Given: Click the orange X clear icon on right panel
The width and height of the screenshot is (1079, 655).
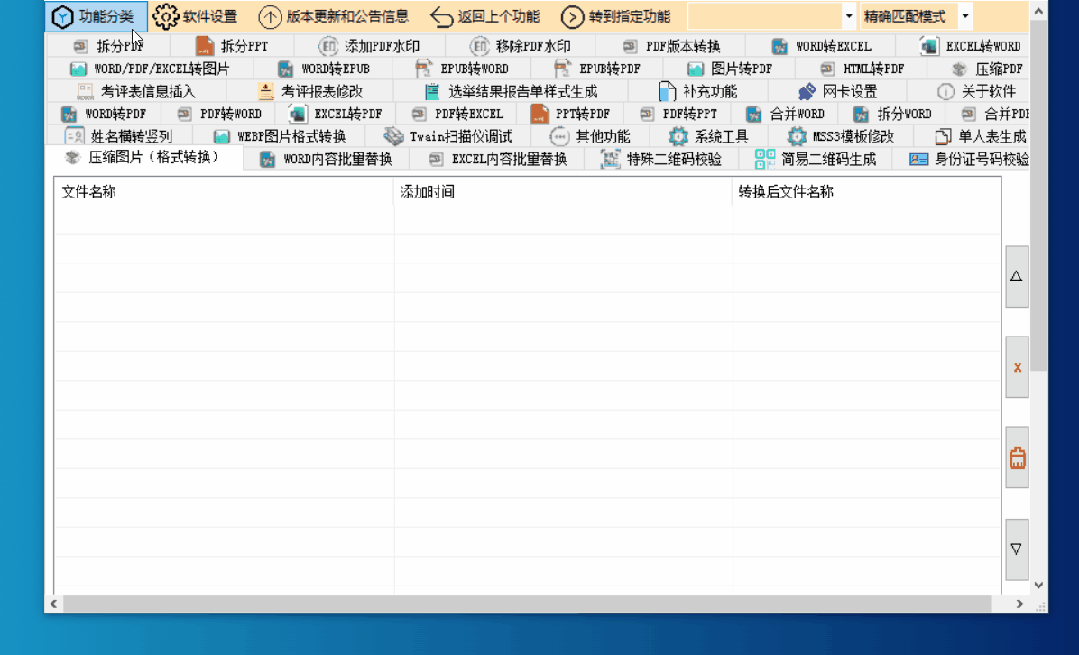Looking at the screenshot, I should point(1016,366).
